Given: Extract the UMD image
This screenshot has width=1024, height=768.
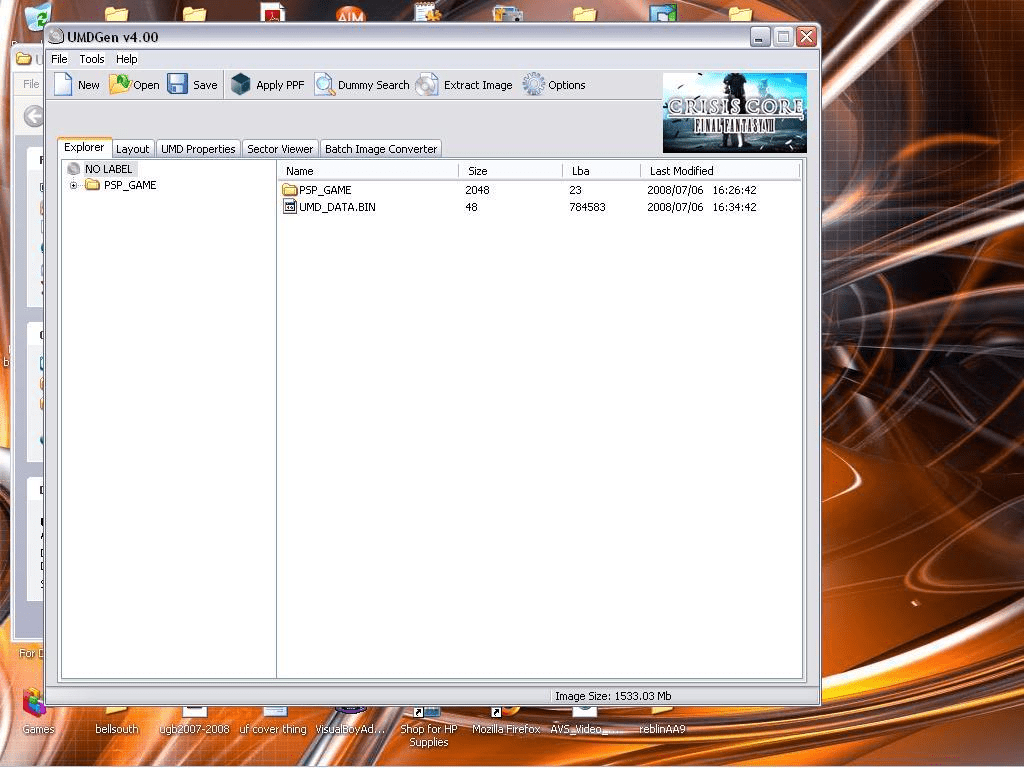Looking at the screenshot, I should click(465, 85).
